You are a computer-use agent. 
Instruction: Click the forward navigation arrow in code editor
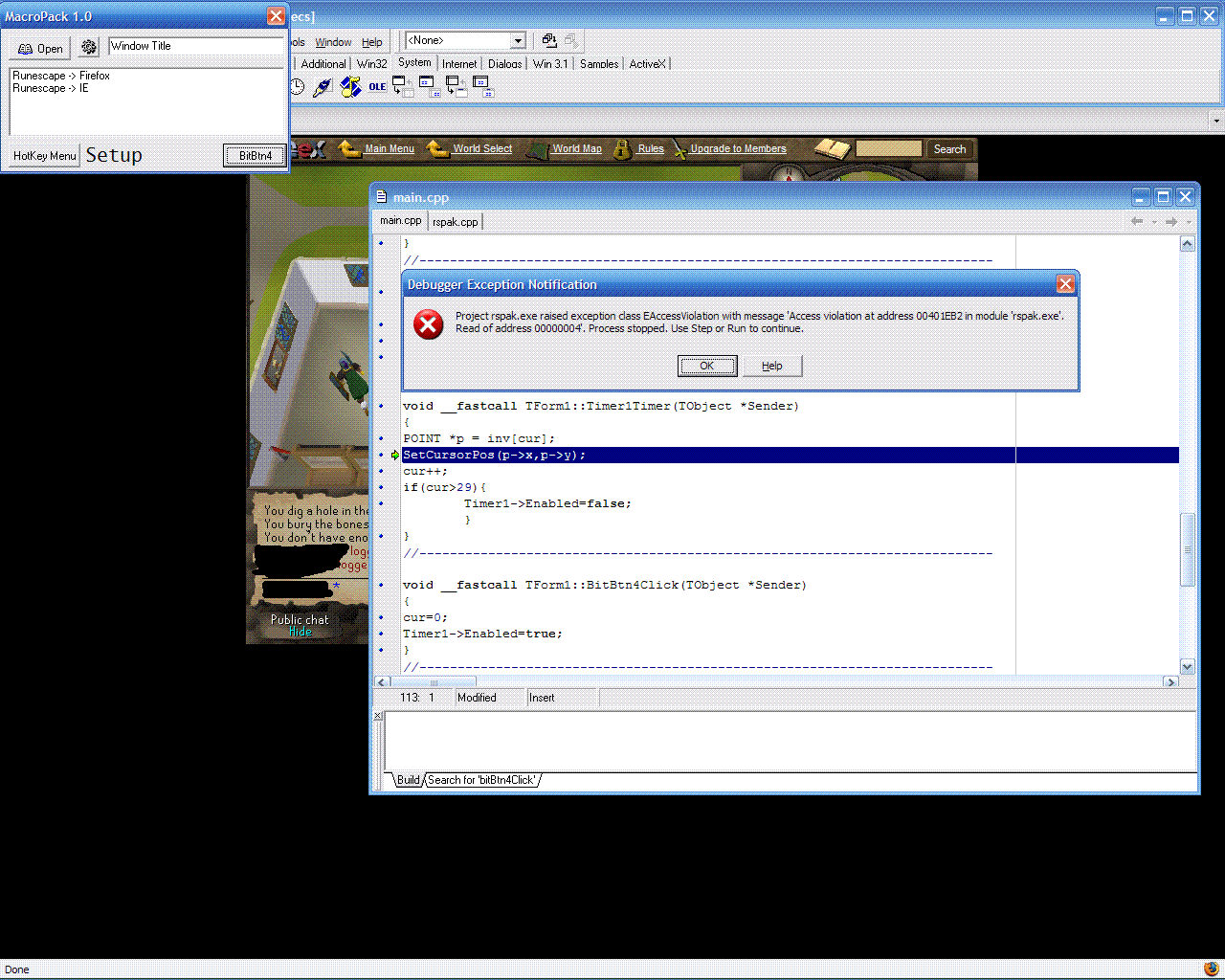(x=1171, y=221)
